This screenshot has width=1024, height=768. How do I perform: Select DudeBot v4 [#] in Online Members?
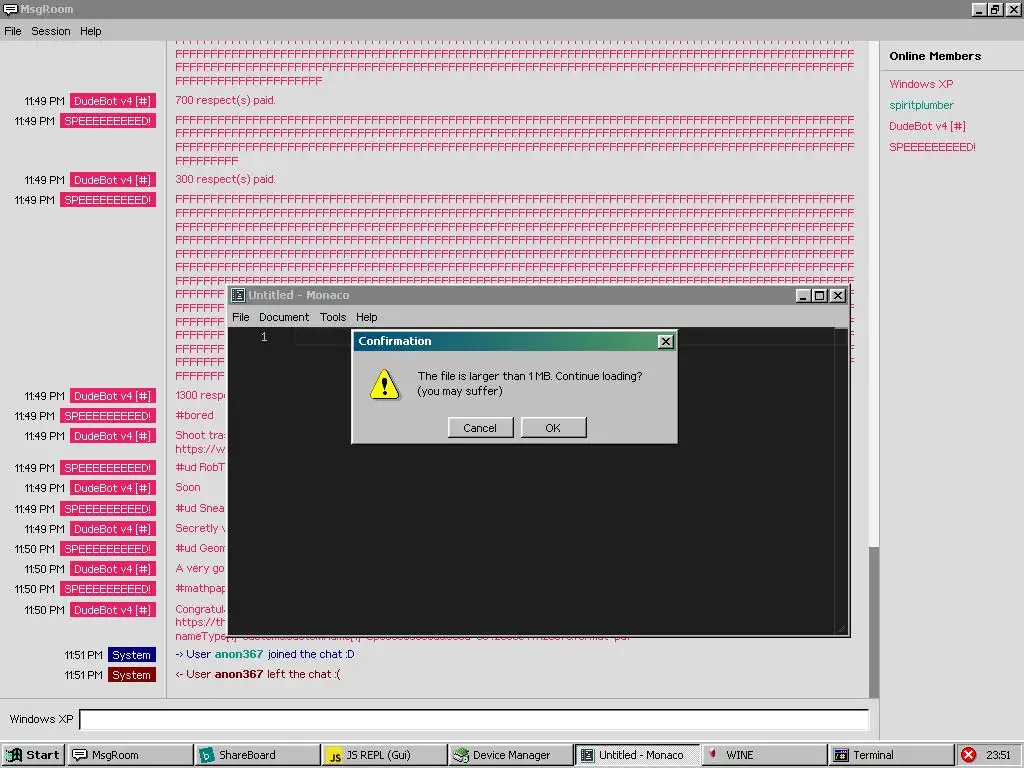pos(927,126)
